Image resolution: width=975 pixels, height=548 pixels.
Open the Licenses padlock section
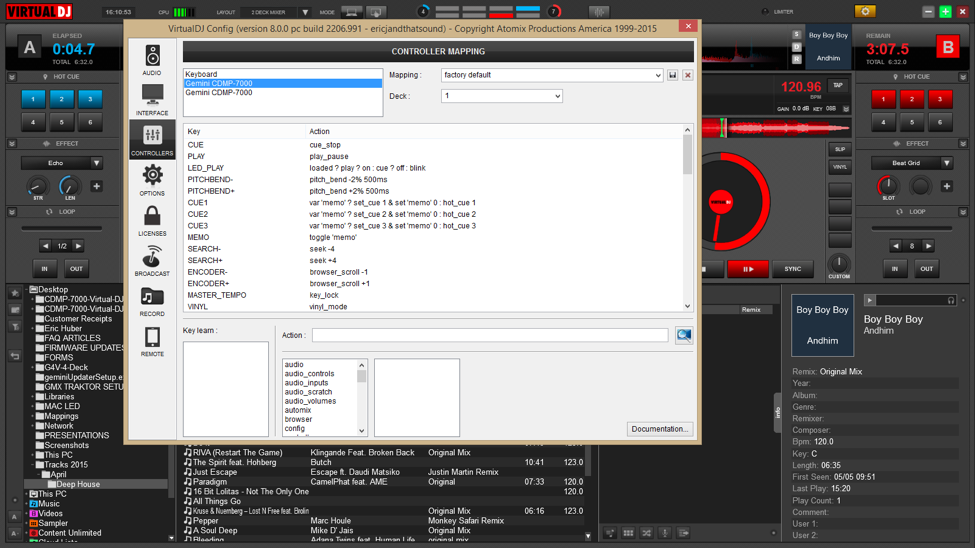tap(152, 220)
